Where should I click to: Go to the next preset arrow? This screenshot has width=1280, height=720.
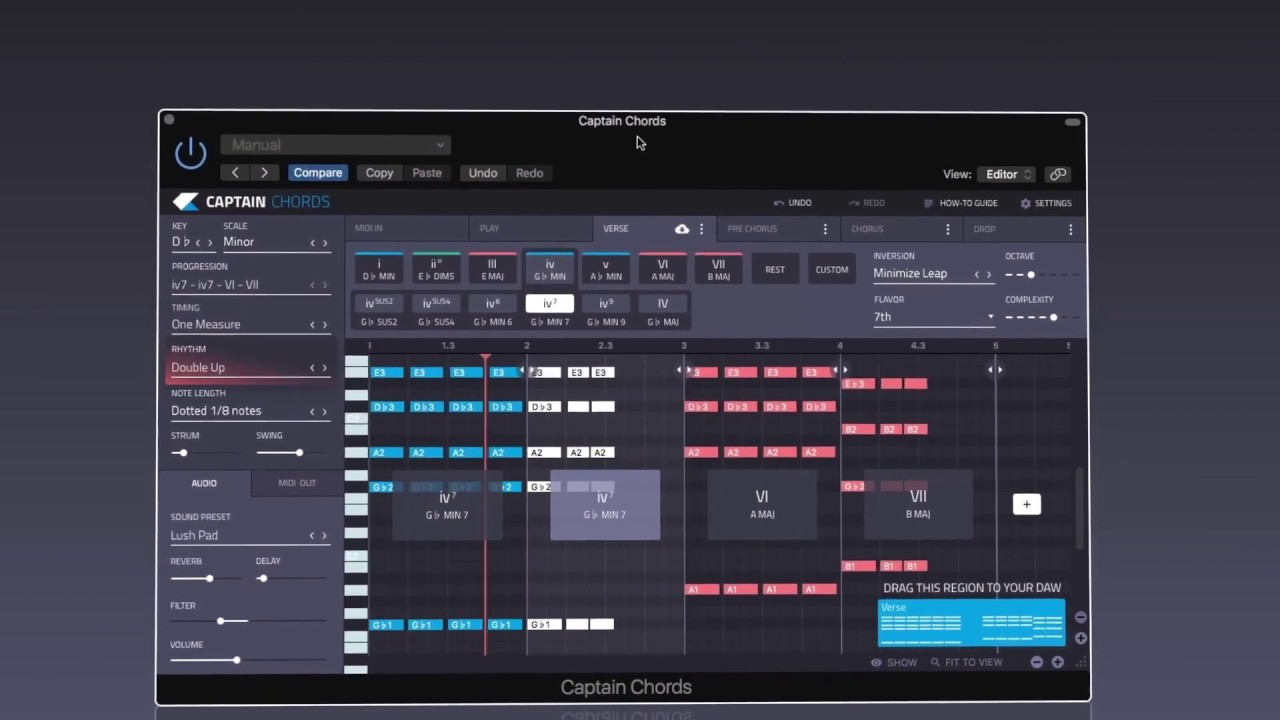264,173
